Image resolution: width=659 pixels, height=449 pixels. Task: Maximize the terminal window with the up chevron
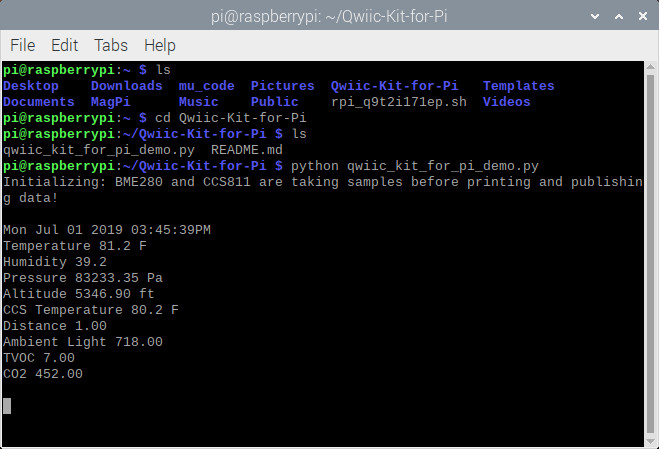click(x=619, y=16)
